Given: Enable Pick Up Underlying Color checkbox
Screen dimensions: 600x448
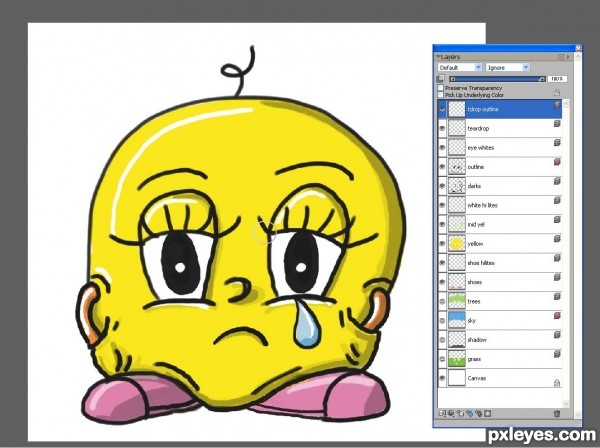Looking at the screenshot, I should [440, 94].
